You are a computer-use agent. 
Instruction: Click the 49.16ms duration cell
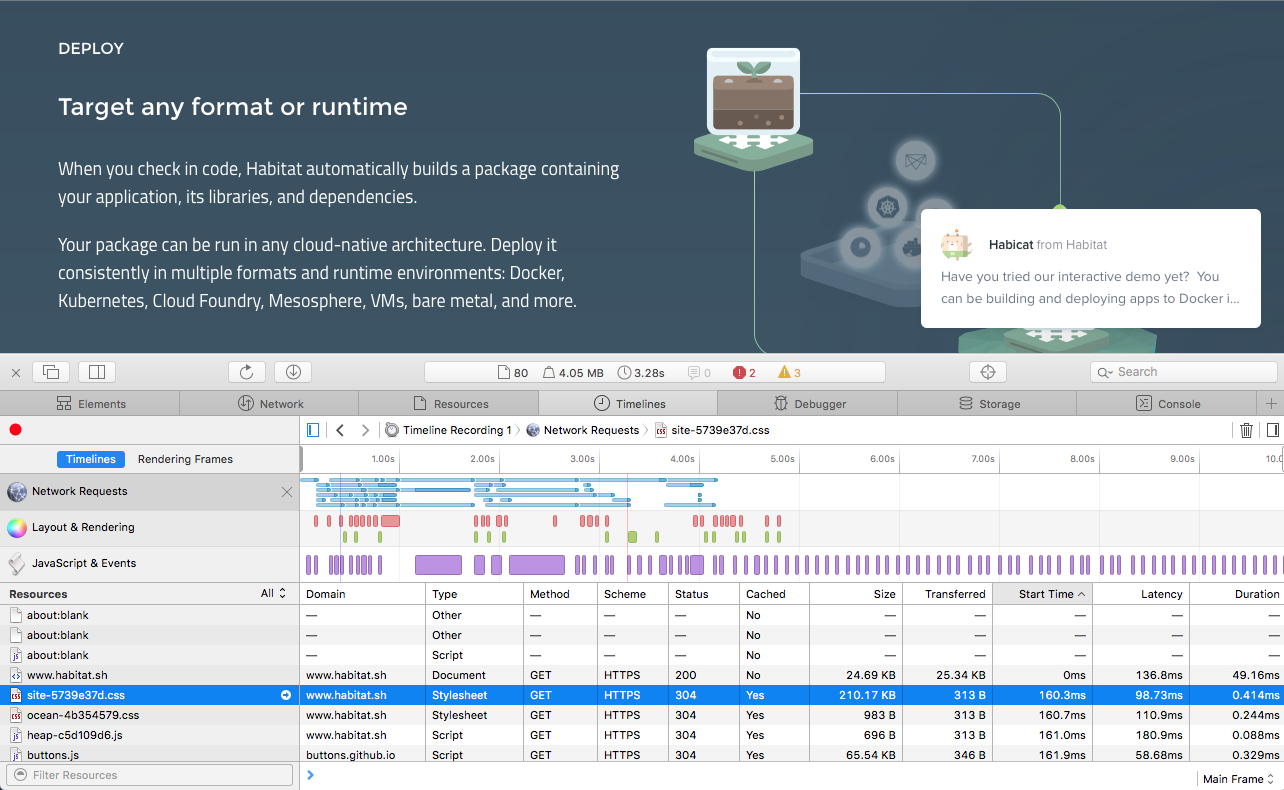click(x=1237, y=675)
